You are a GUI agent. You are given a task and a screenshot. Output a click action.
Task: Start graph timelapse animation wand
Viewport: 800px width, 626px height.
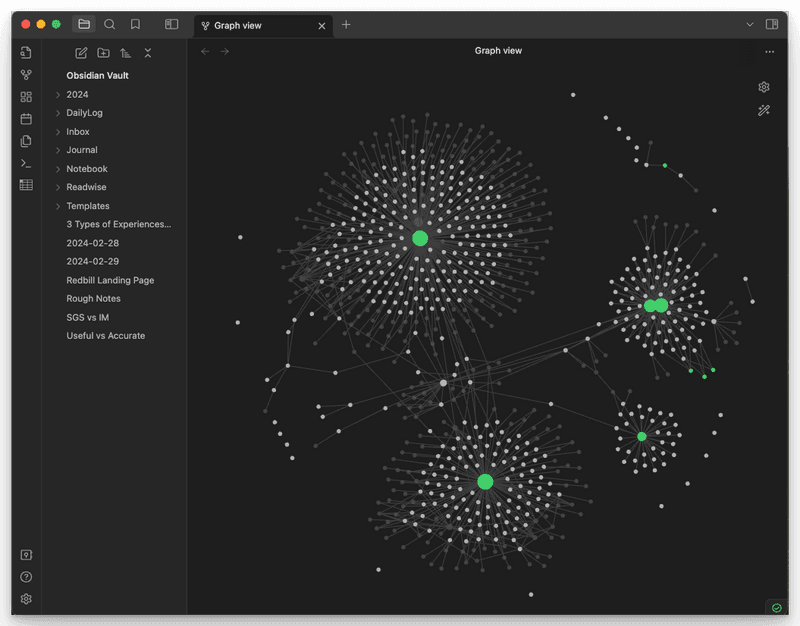764,111
